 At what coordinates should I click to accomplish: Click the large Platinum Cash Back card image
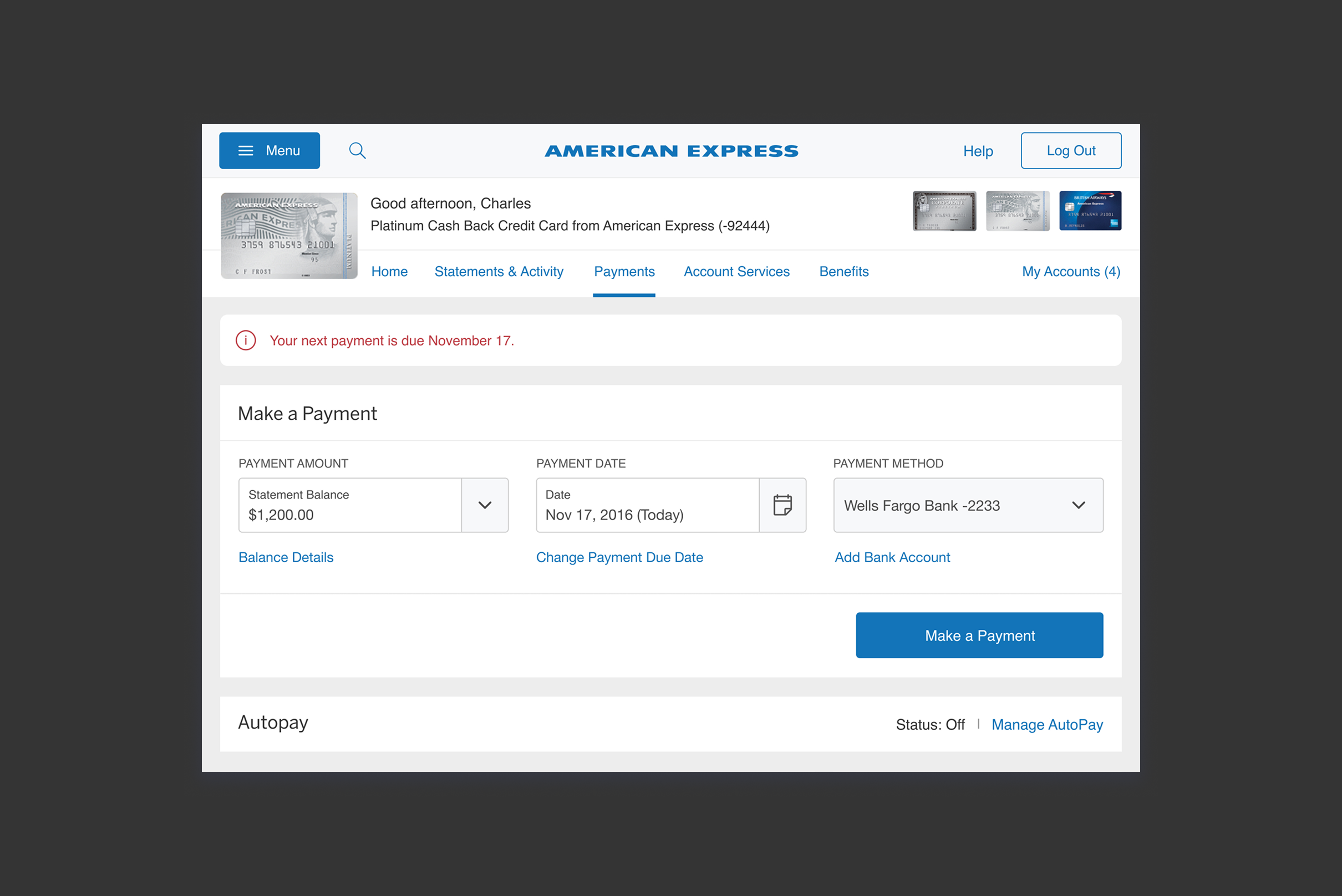pyautogui.click(x=289, y=236)
